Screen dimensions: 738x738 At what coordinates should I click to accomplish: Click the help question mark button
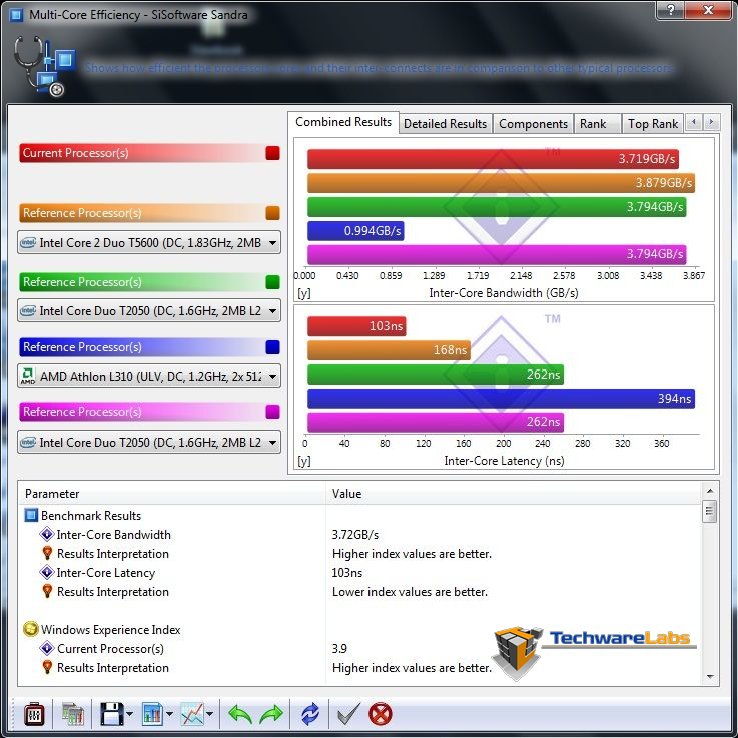tap(671, 10)
